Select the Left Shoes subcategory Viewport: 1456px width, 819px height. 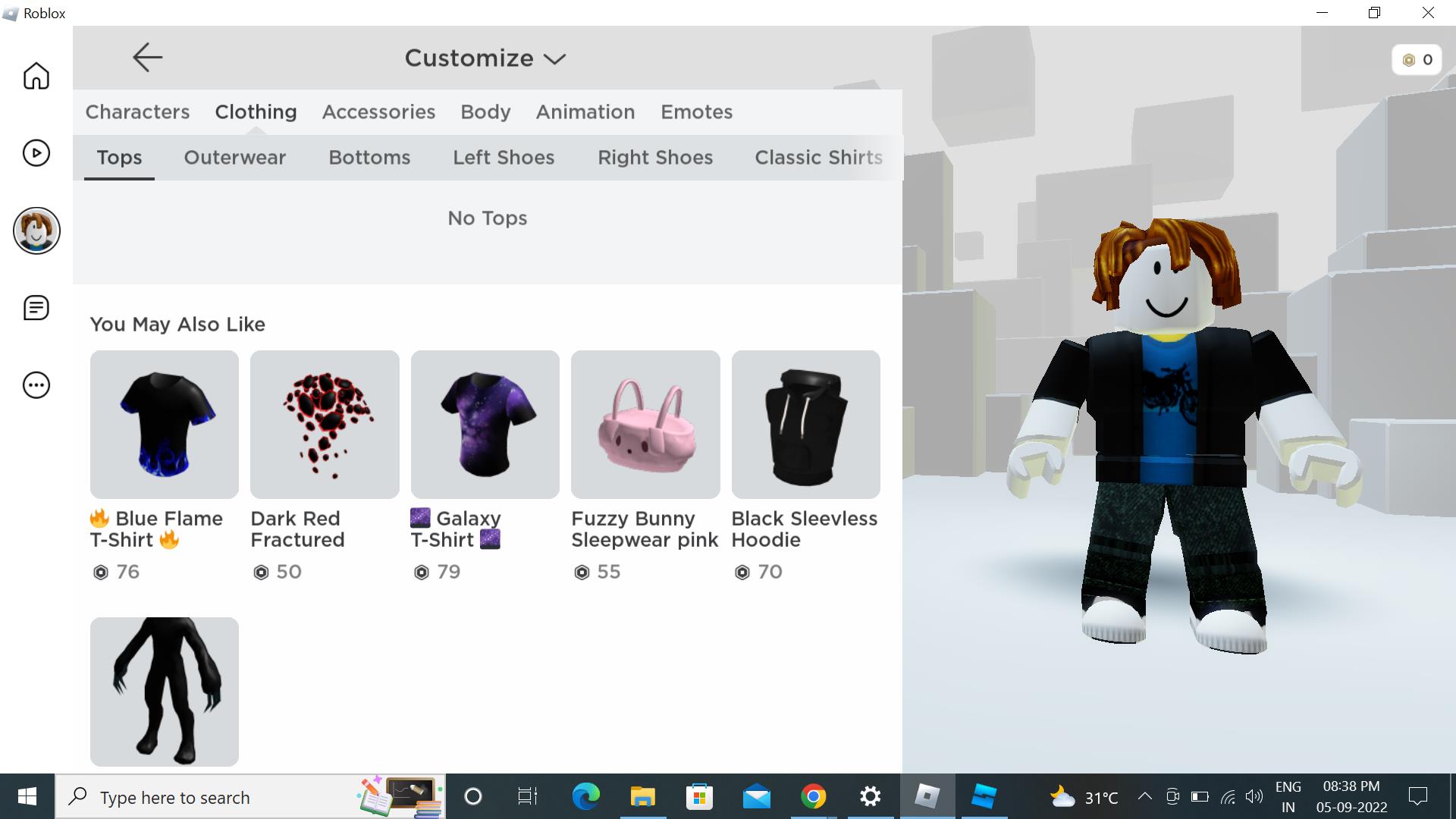[504, 158]
